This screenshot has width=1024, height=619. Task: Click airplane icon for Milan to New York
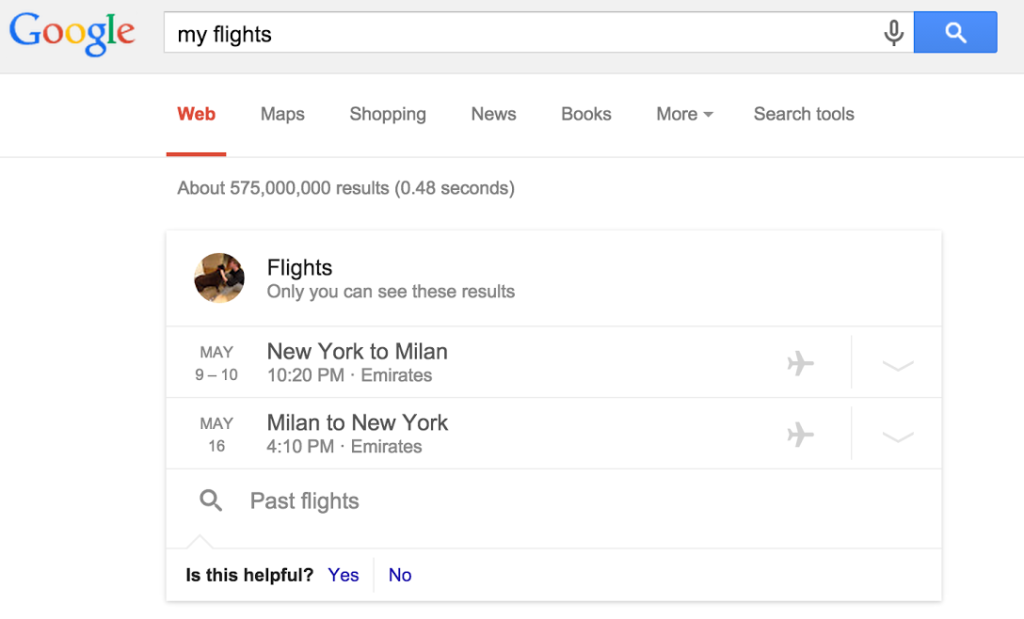point(800,434)
